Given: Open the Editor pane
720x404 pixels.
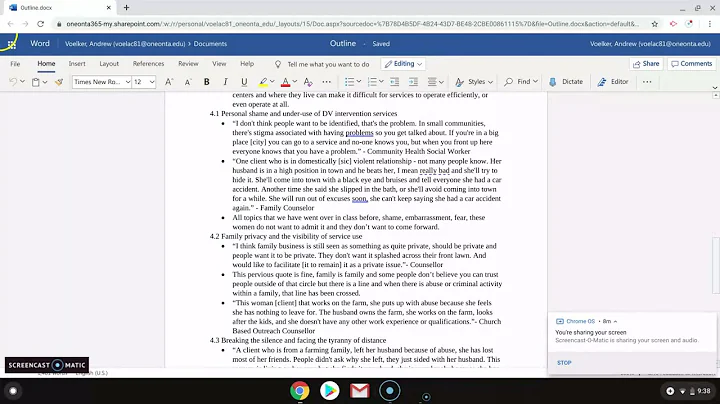Looking at the screenshot, I should coord(613,82).
